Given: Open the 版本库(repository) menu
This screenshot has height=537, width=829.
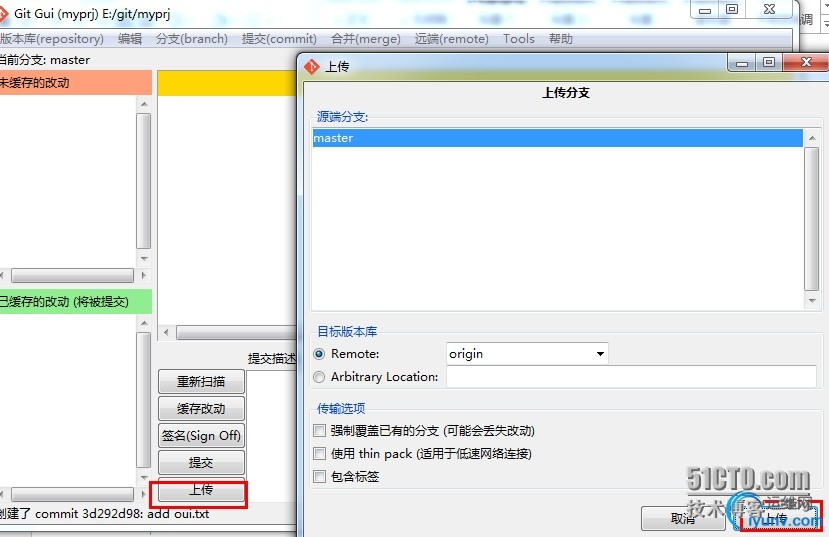Looking at the screenshot, I should pyautogui.click(x=52, y=39).
